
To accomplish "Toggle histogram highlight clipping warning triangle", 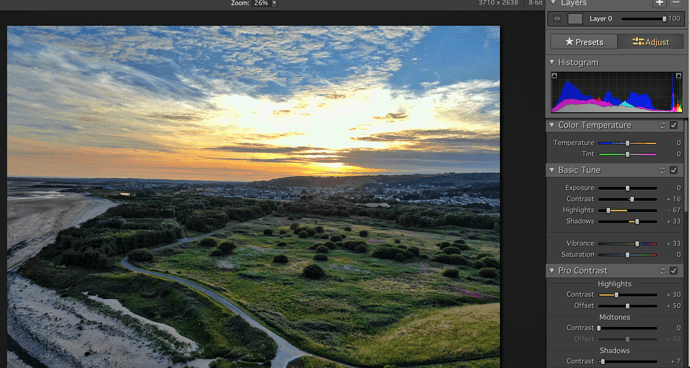I will click(x=678, y=76).
